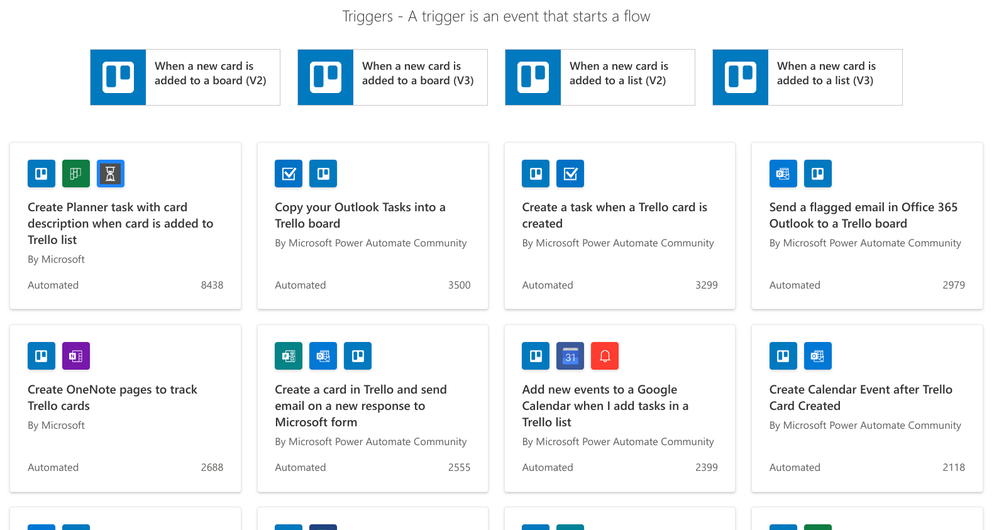This screenshot has height=530, width=999.
Task: Click Outlook Tasks checkmark icon in Copy your Outlook Tasks card
Action: [x=289, y=173]
